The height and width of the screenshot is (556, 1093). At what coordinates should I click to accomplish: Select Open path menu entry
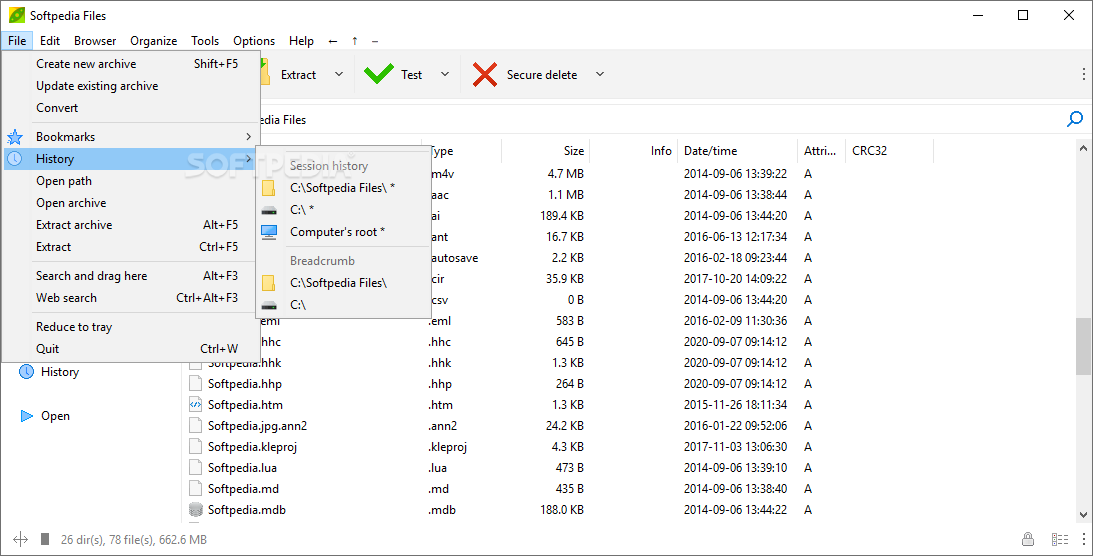pyautogui.click(x=132, y=181)
